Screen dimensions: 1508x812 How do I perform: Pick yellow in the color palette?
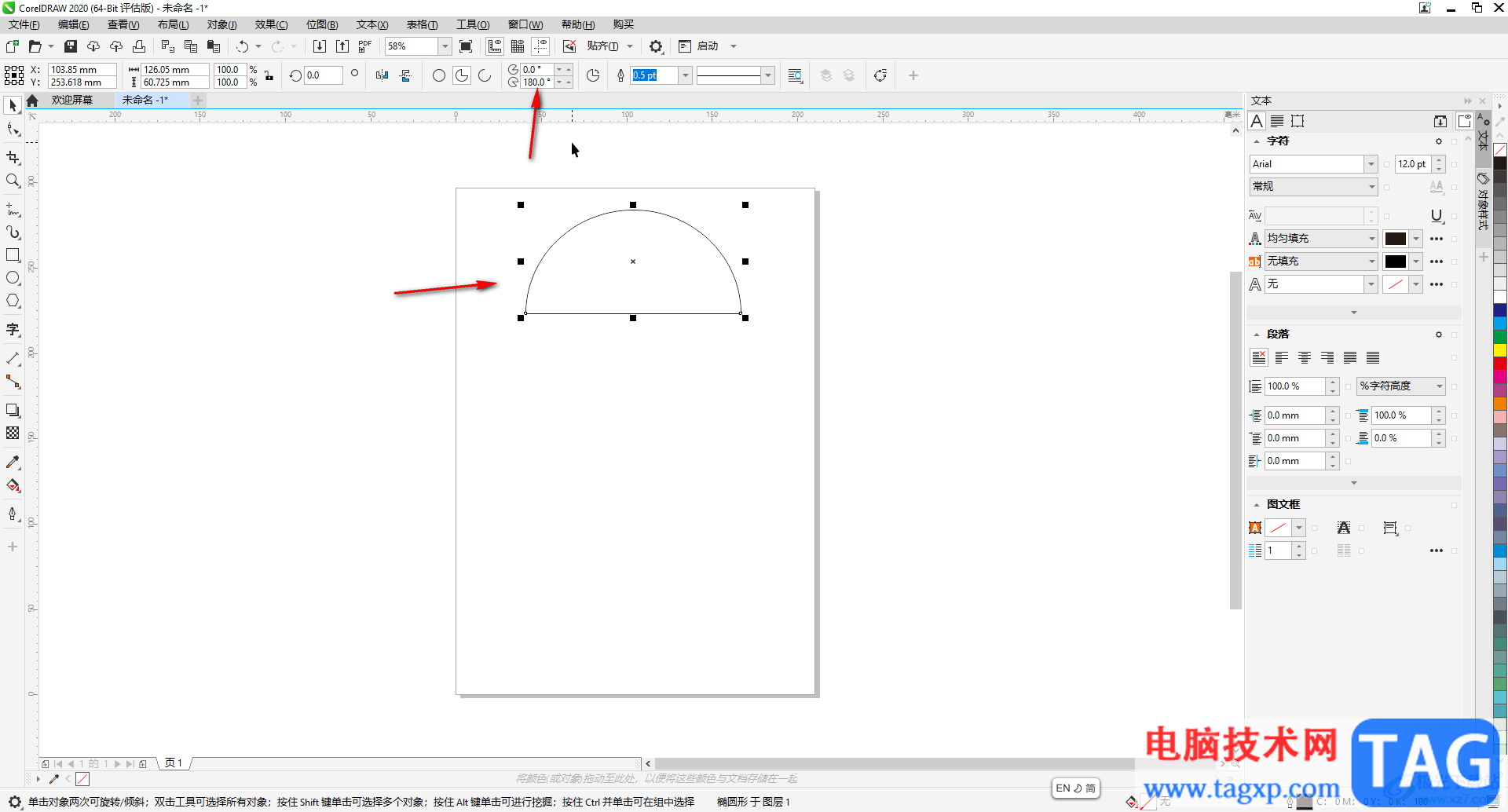1500,350
